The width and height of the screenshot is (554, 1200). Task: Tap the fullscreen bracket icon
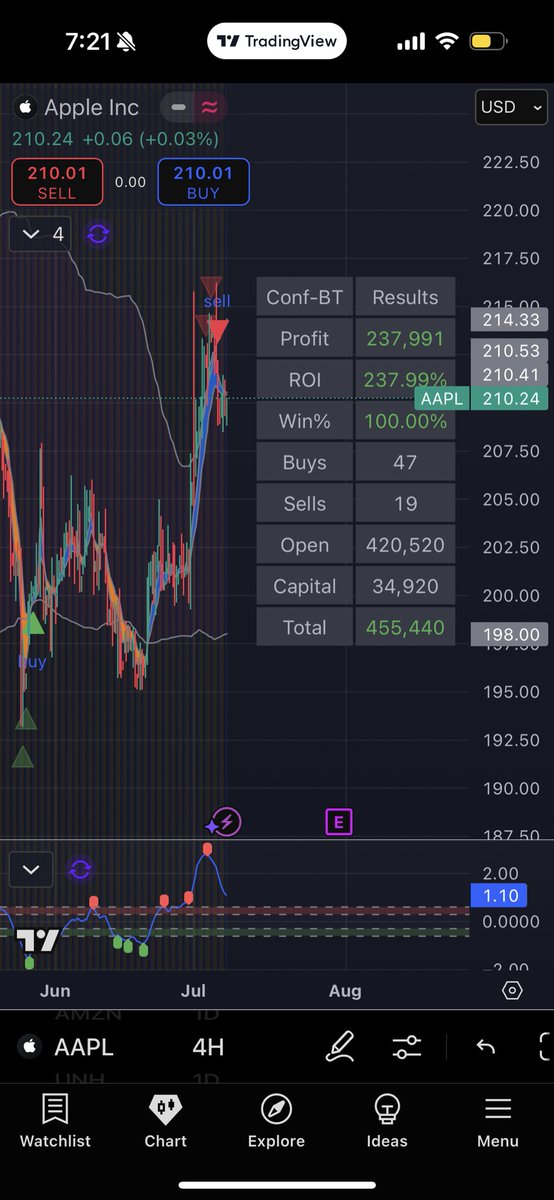click(545, 1047)
